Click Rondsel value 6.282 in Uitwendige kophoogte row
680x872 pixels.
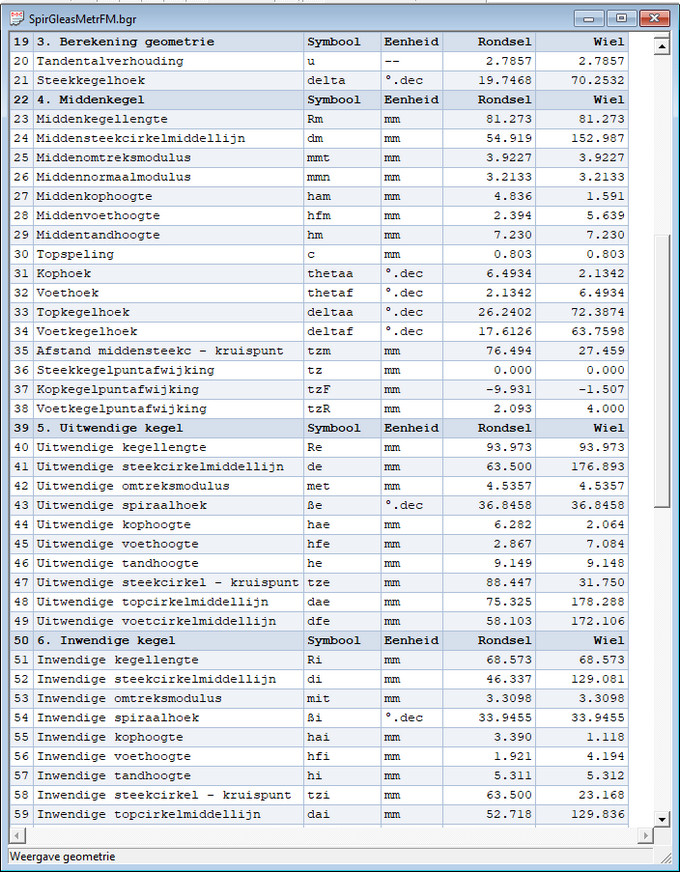click(x=513, y=524)
